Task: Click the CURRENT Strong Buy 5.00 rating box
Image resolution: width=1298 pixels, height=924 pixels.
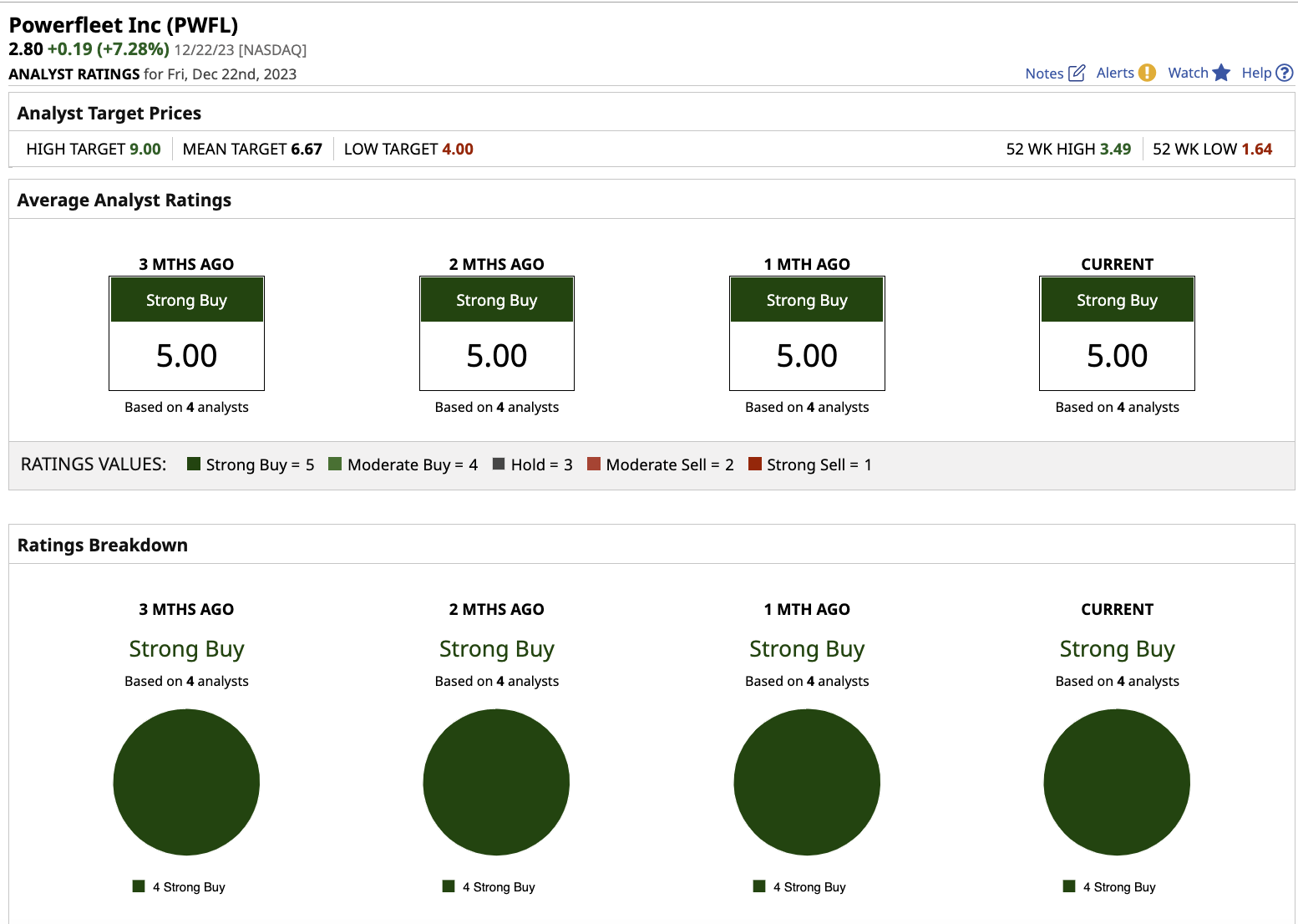Action: click(1117, 333)
